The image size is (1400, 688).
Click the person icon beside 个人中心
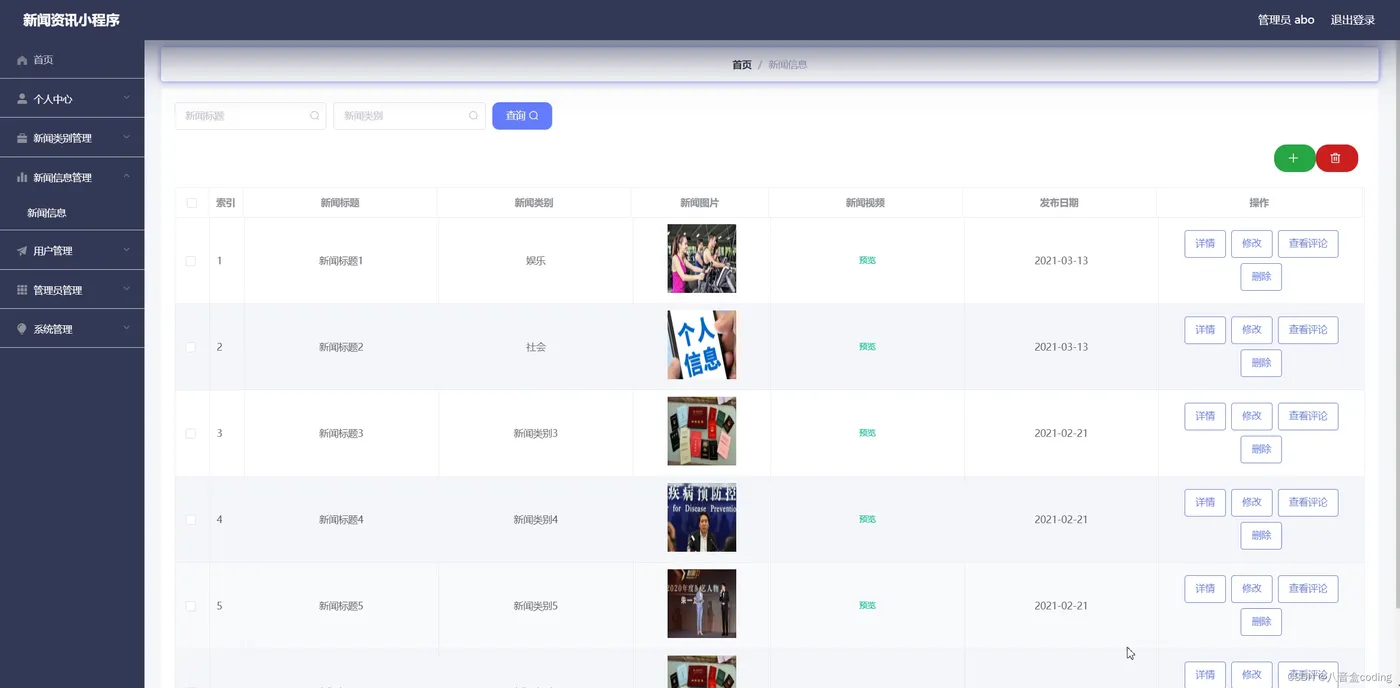point(22,99)
